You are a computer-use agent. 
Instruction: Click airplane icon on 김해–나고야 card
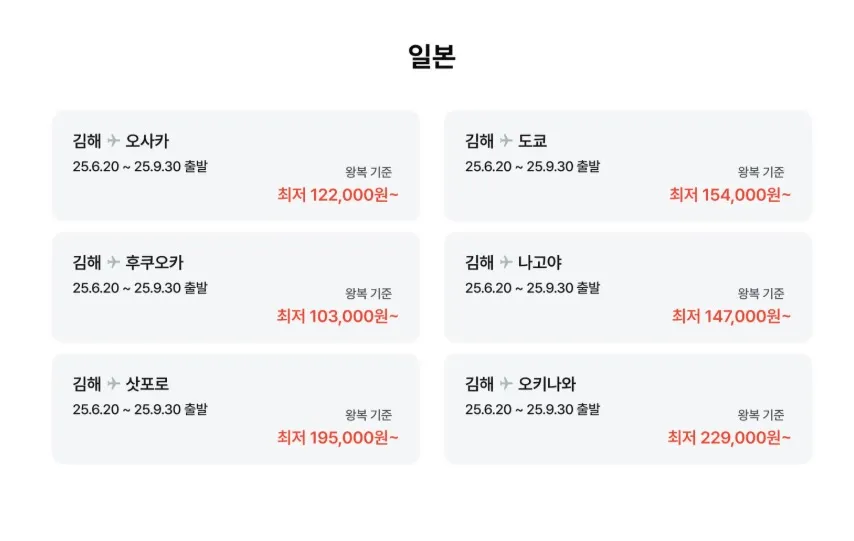(506, 263)
